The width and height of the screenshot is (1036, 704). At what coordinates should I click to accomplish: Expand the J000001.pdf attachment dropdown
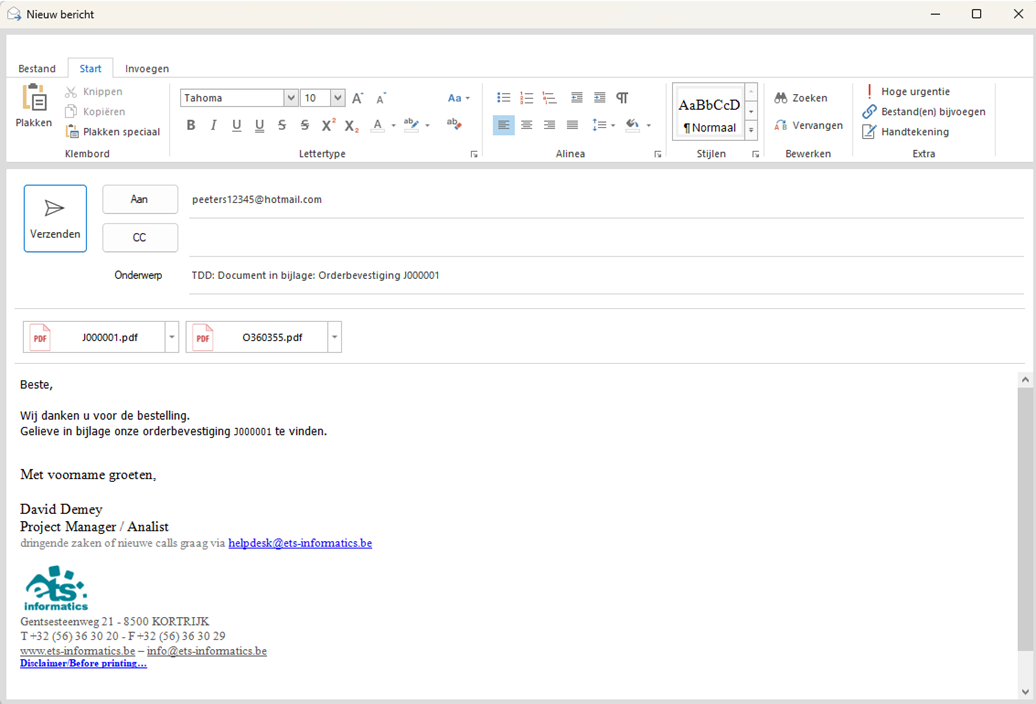click(172, 337)
